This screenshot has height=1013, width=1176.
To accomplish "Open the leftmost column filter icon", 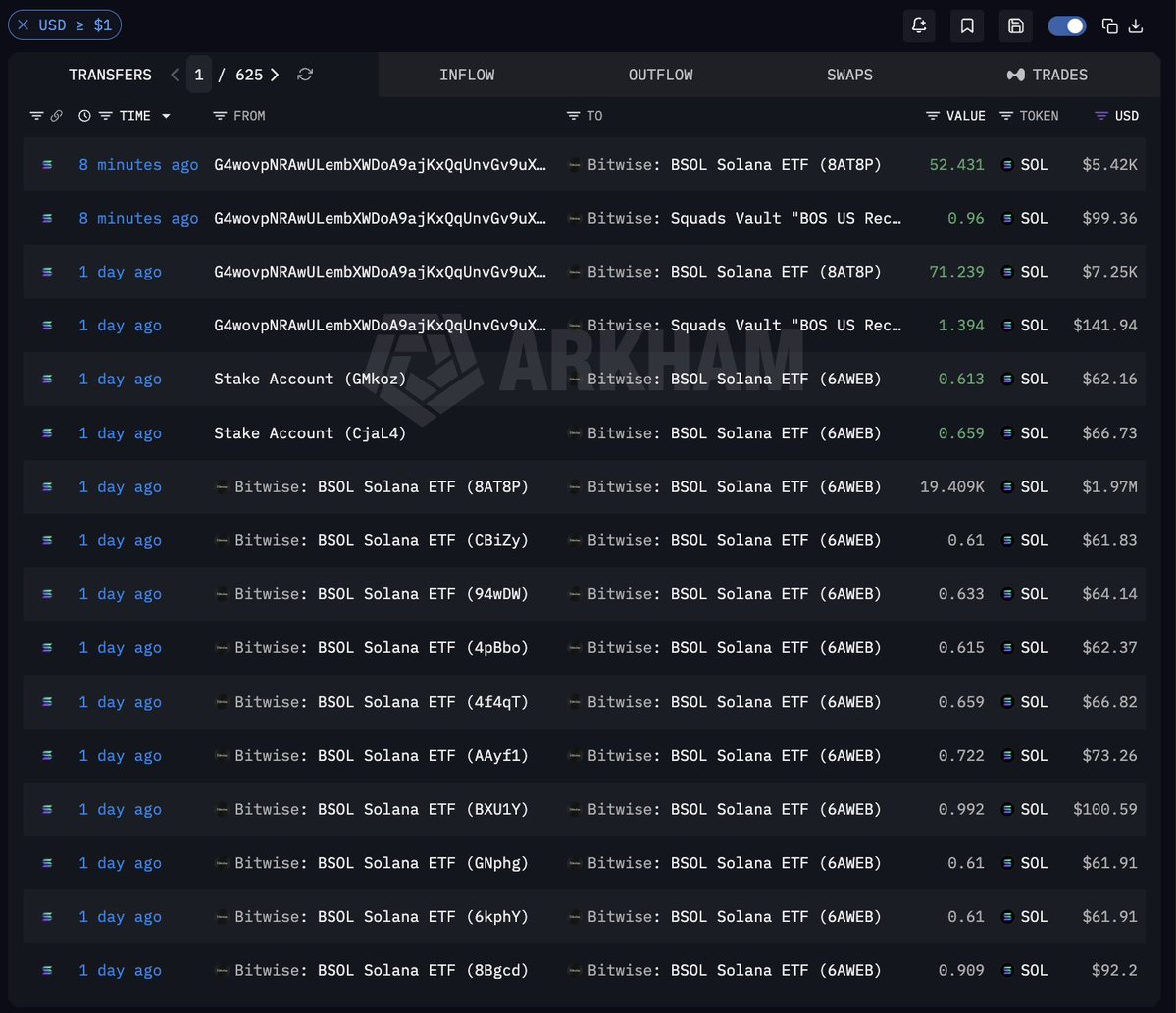I will point(36,116).
